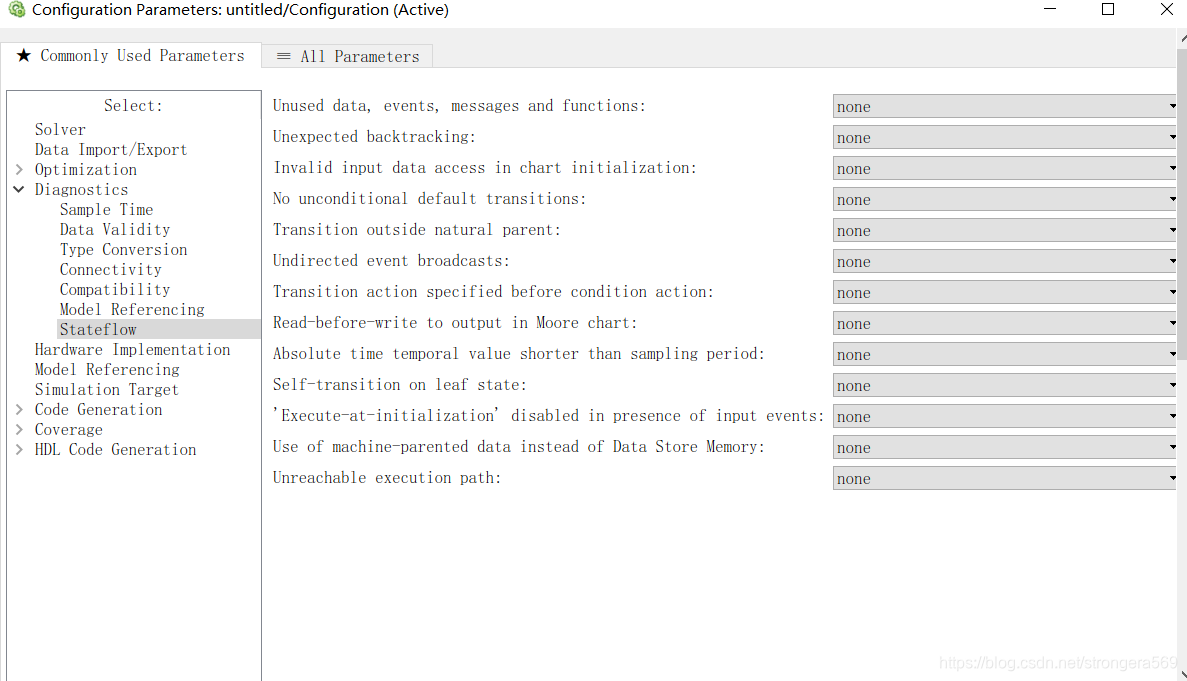The image size is (1187, 681).
Task: Expand the Code Generation tree node
Action: click(18, 409)
